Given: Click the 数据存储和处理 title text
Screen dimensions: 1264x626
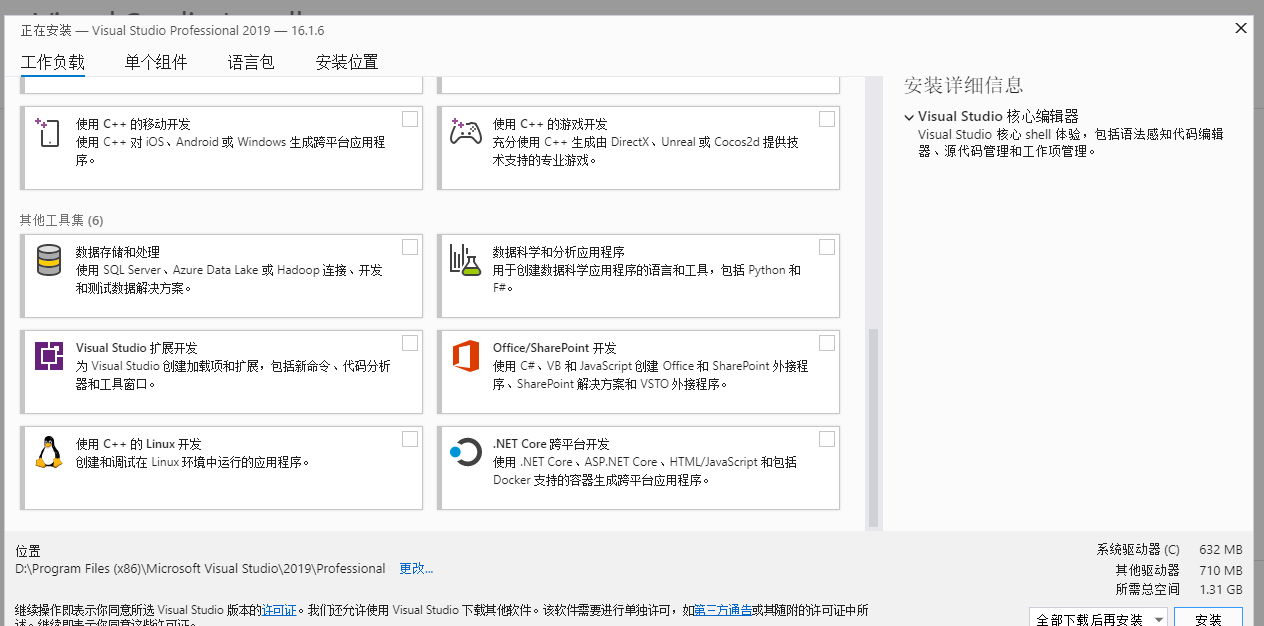Looking at the screenshot, I should tap(118, 252).
